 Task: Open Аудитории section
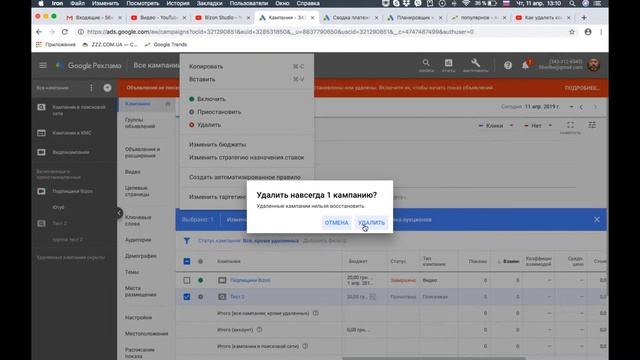click(x=138, y=240)
